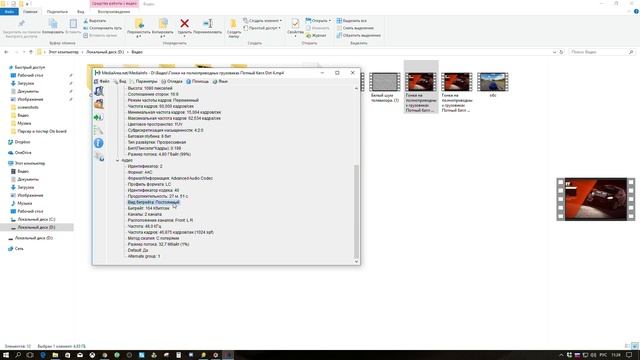Screen dimensions: 640x360
Task: Select Локальный диск (C:) in navigation pane
Action: point(33,220)
